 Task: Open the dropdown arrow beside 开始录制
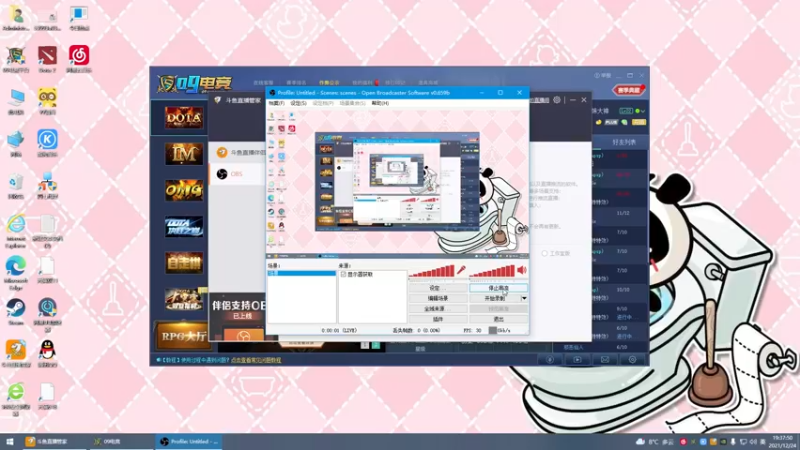(x=524, y=298)
